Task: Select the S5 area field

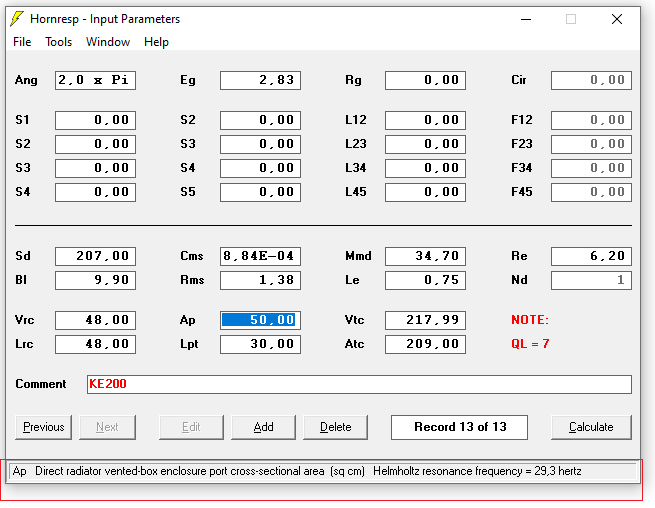Action: (260, 192)
